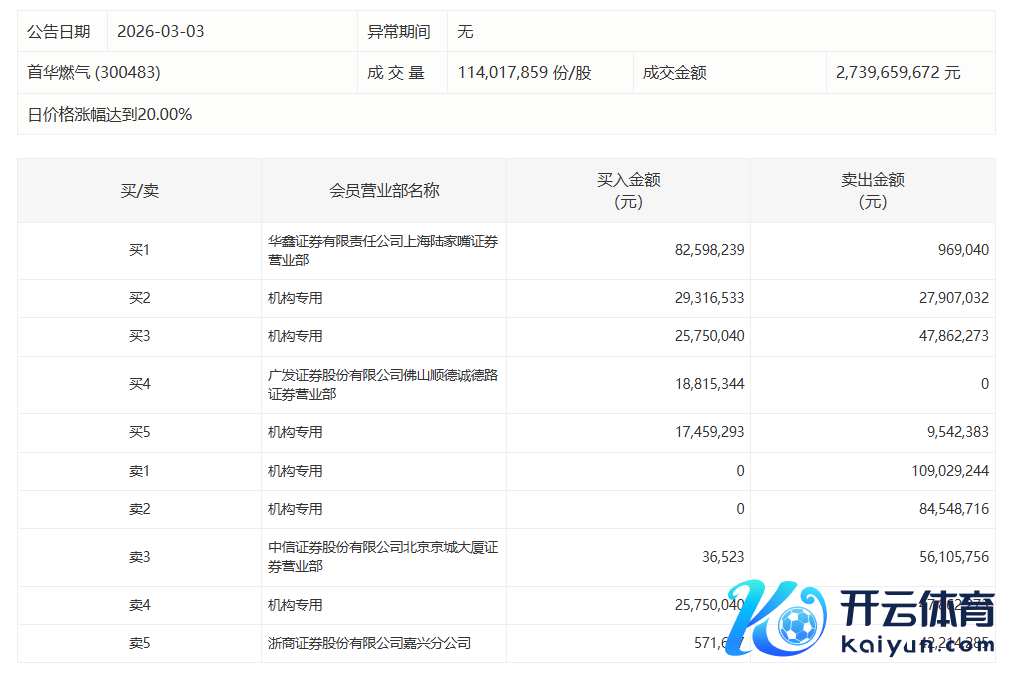Image resolution: width=1010 pixels, height=678 pixels.
Task: Select the 买2 机构专用 row name
Action: pyautogui.click(x=295, y=298)
